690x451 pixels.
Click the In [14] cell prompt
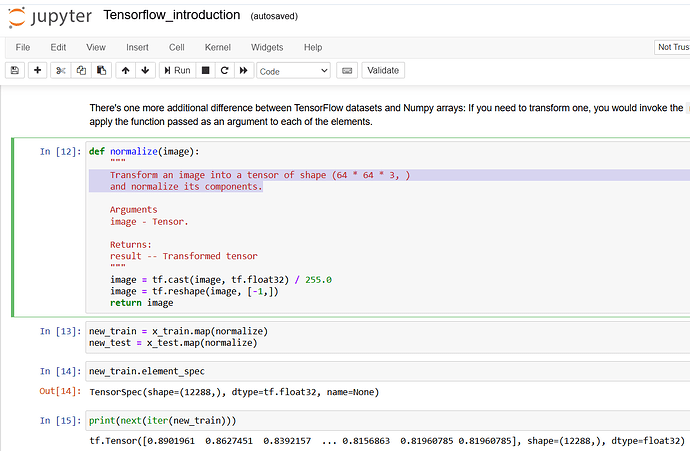(60, 371)
